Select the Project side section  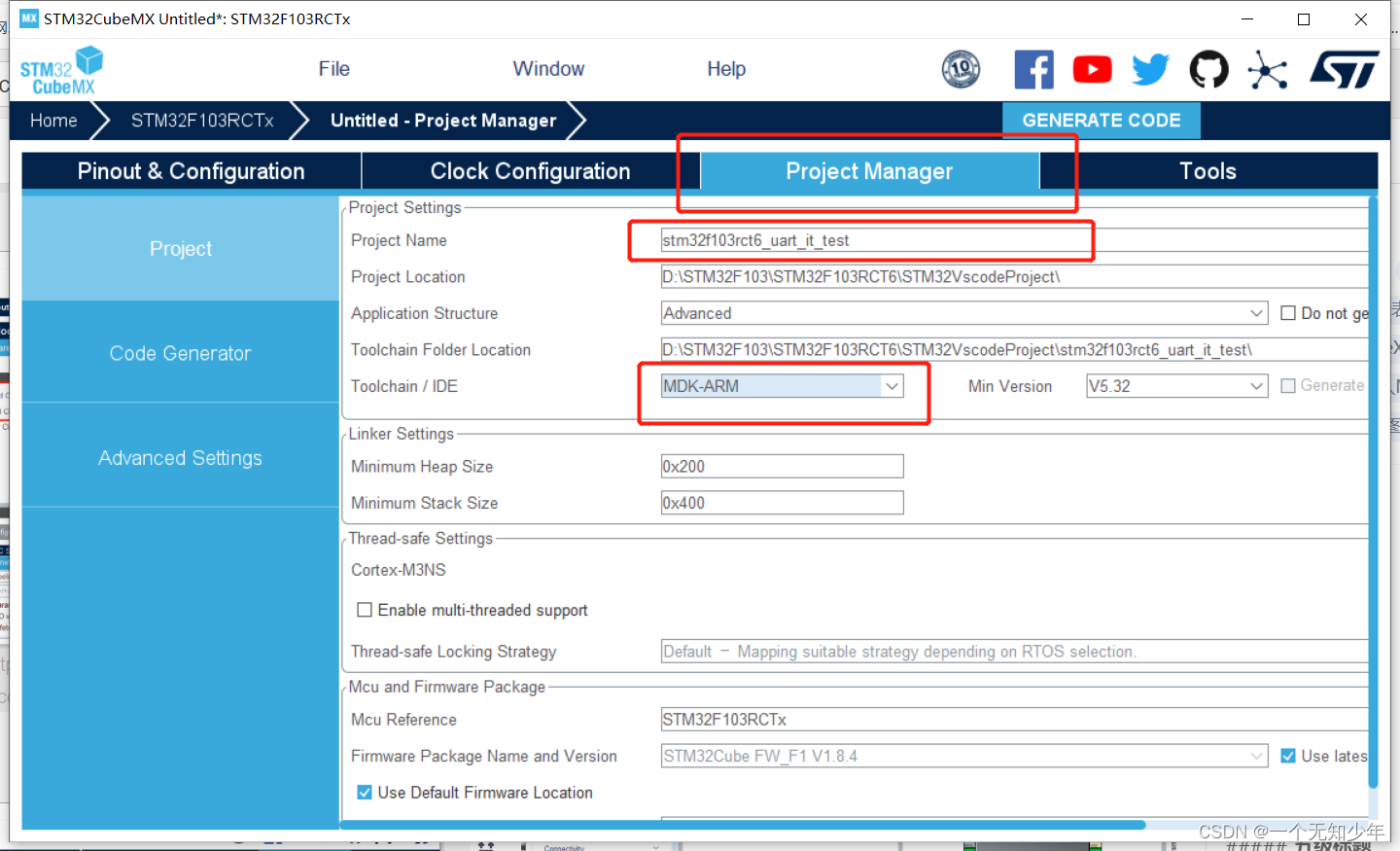pyautogui.click(x=180, y=249)
